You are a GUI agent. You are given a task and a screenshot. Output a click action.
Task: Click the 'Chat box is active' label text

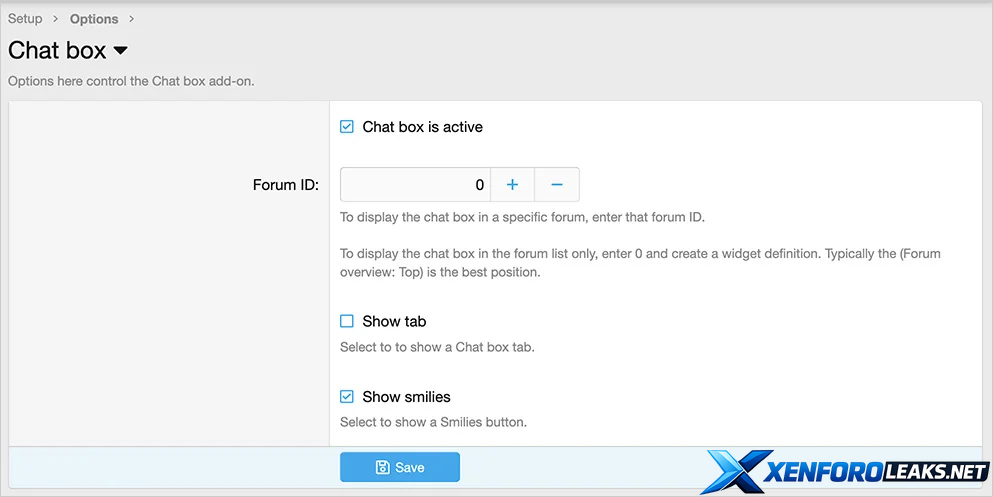[422, 127]
